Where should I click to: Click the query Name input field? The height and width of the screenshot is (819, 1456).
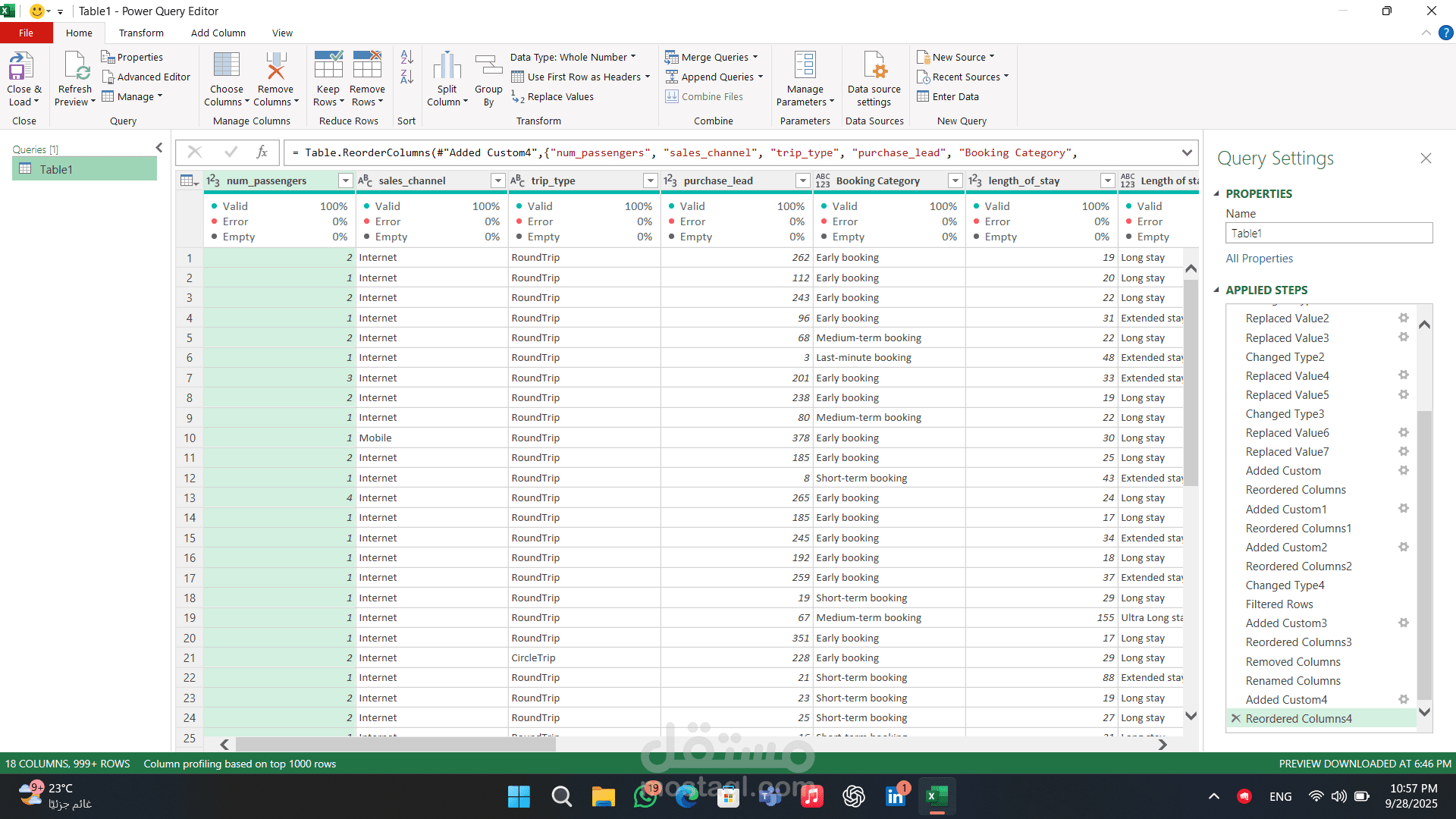tap(1328, 234)
